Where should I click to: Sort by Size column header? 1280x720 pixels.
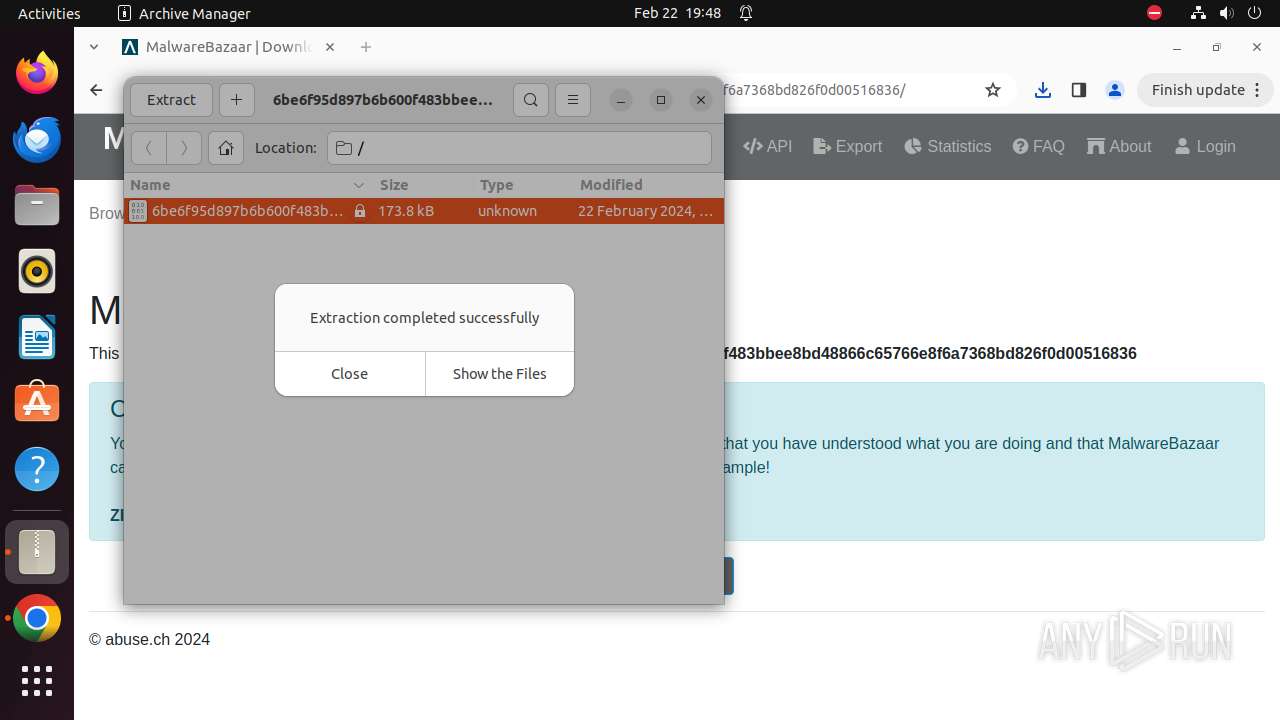[x=422, y=185]
